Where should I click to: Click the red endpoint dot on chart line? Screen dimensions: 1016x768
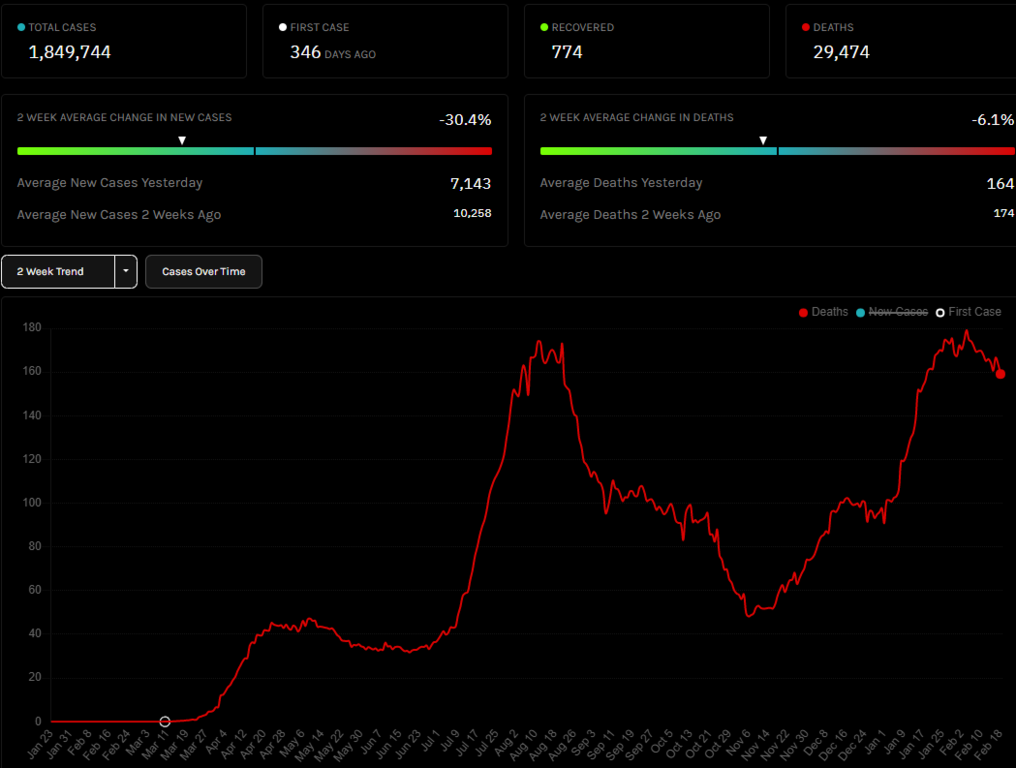click(1000, 374)
